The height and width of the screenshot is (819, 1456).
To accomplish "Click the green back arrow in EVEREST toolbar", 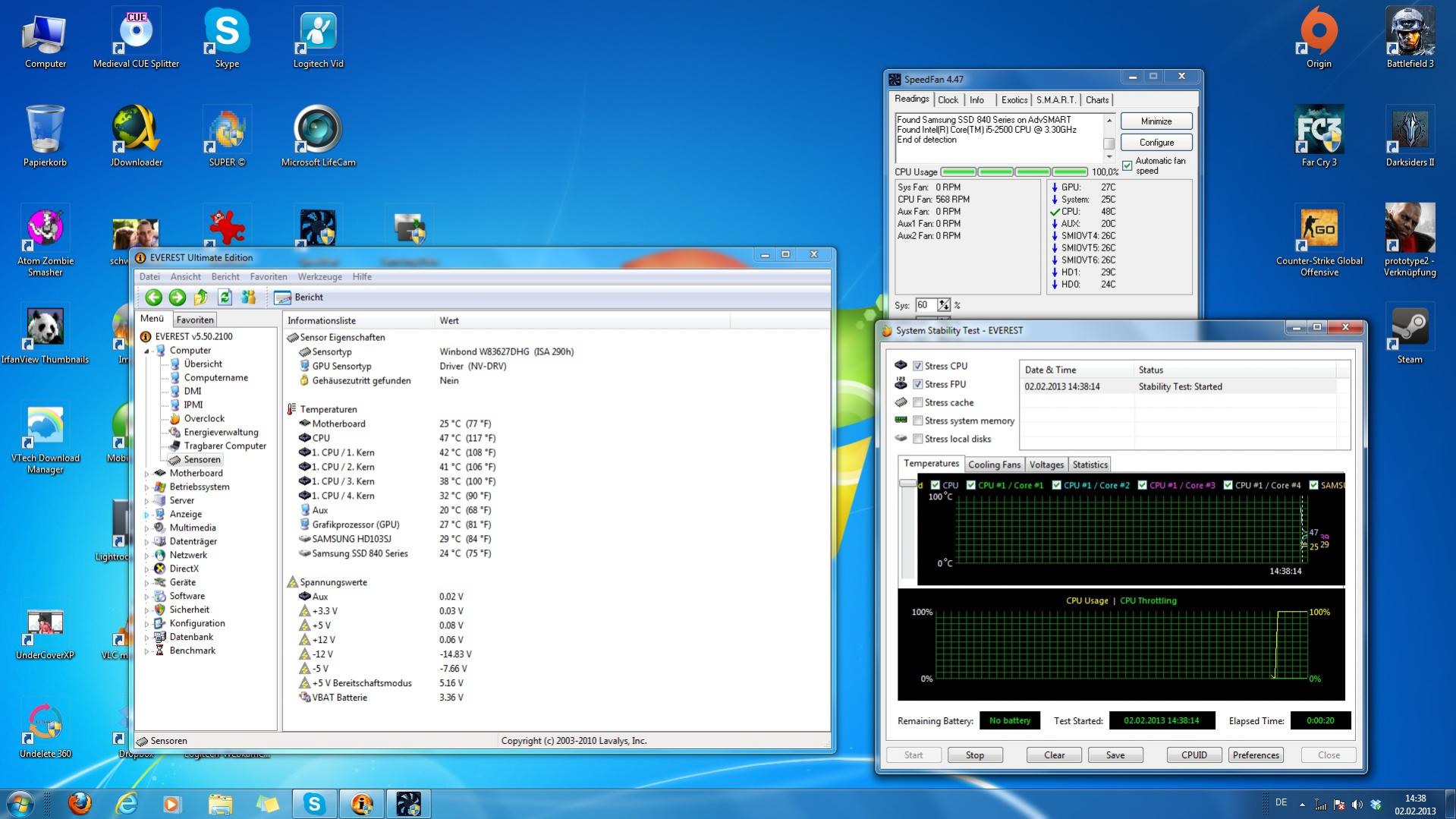I will pyautogui.click(x=153, y=298).
